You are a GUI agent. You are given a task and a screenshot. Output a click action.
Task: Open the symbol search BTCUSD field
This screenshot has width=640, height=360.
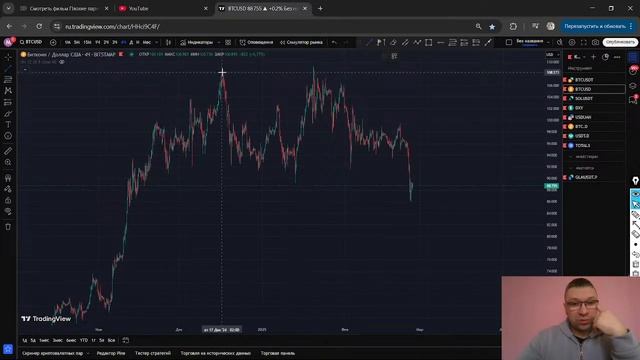pyautogui.click(x=31, y=42)
